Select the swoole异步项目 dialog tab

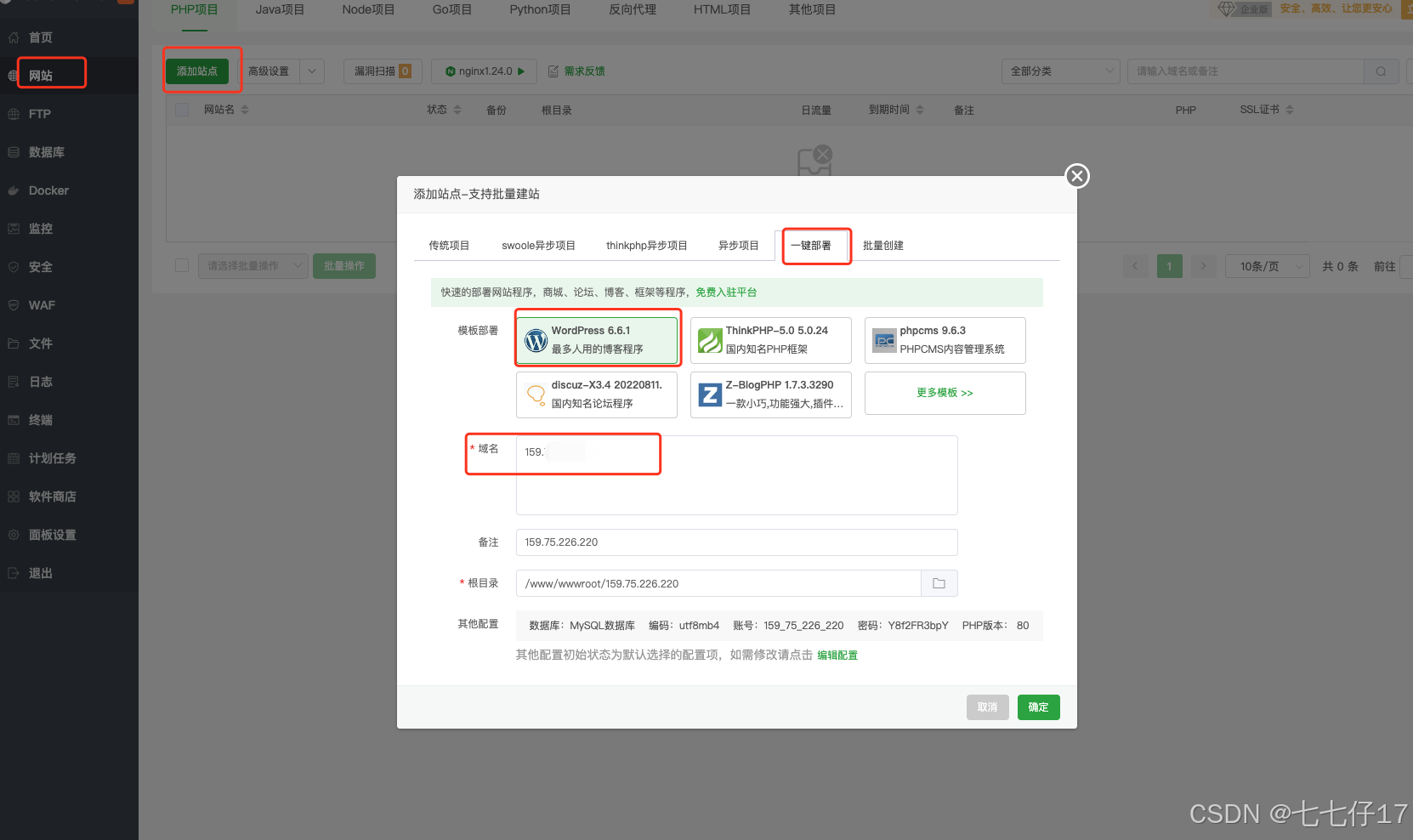tap(538, 246)
